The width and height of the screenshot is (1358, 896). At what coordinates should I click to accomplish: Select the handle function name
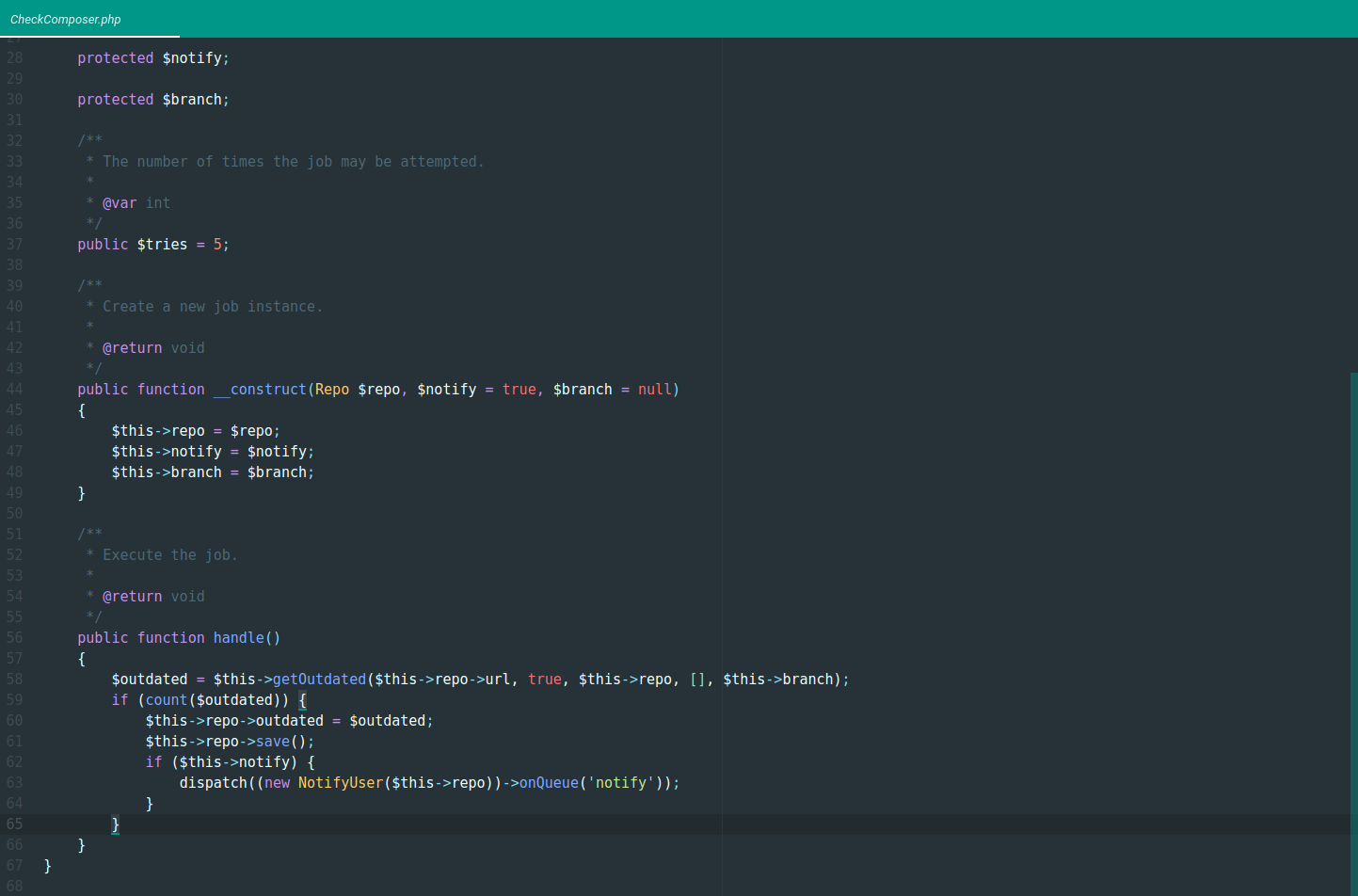pyautogui.click(x=238, y=637)
